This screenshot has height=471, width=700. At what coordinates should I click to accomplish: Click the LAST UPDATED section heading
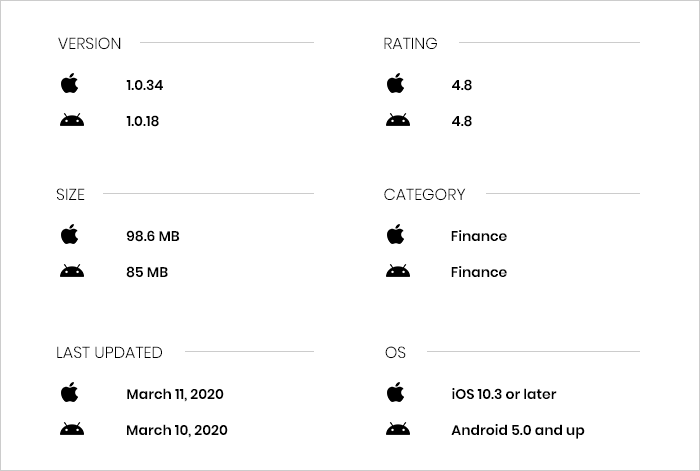click(x=109, y=352)
